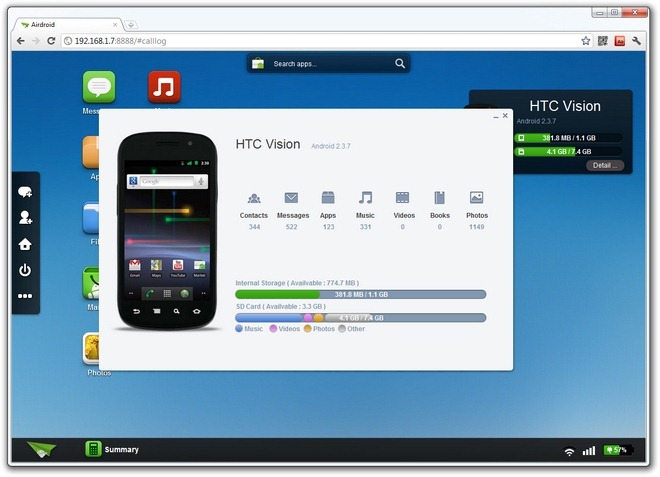Click the search magnifier icon
This screenshot has width=660, height=477.
(400, 64)
